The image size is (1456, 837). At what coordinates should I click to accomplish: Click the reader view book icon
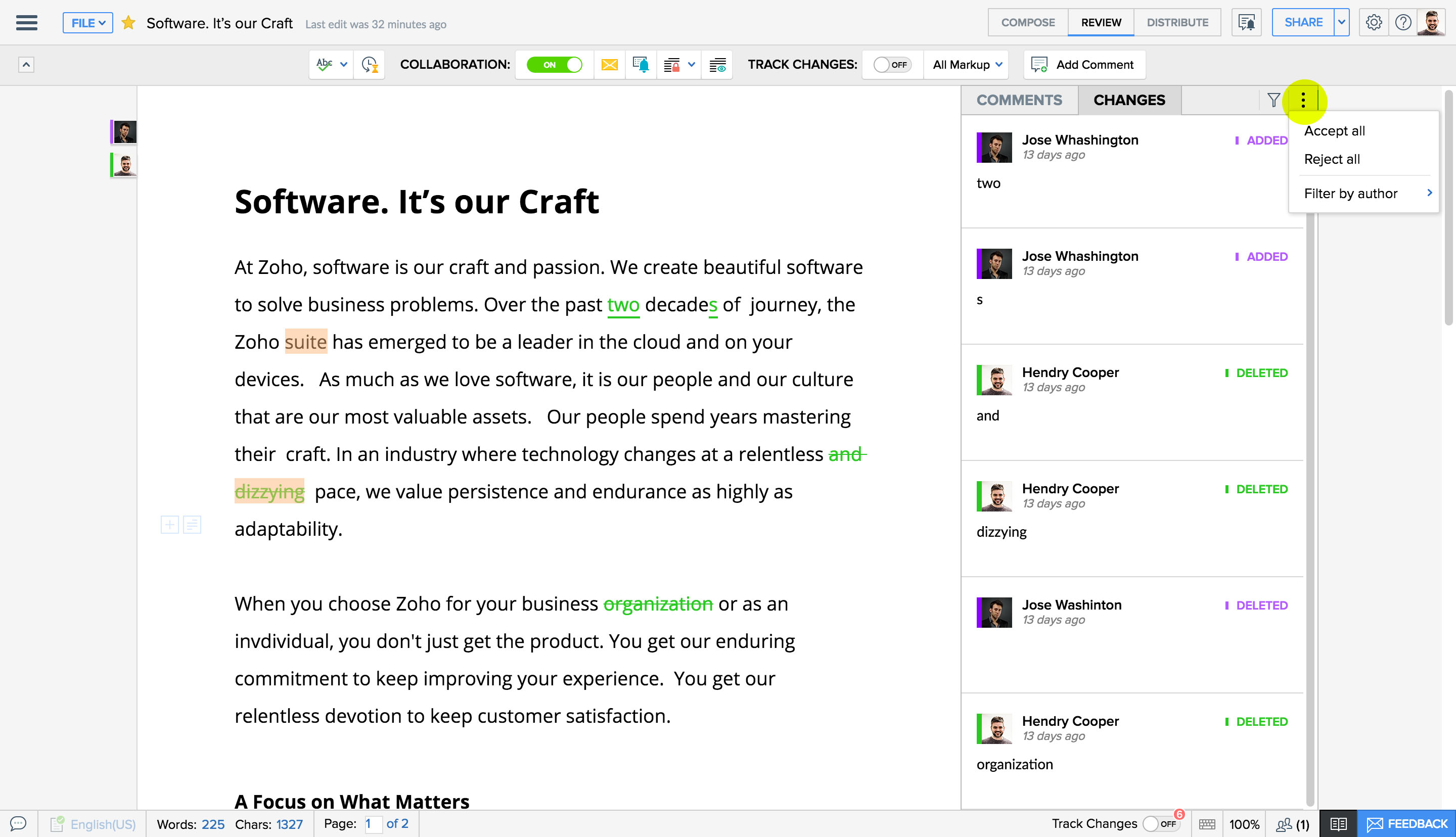pyautogui.click(x=1338, y=824)
